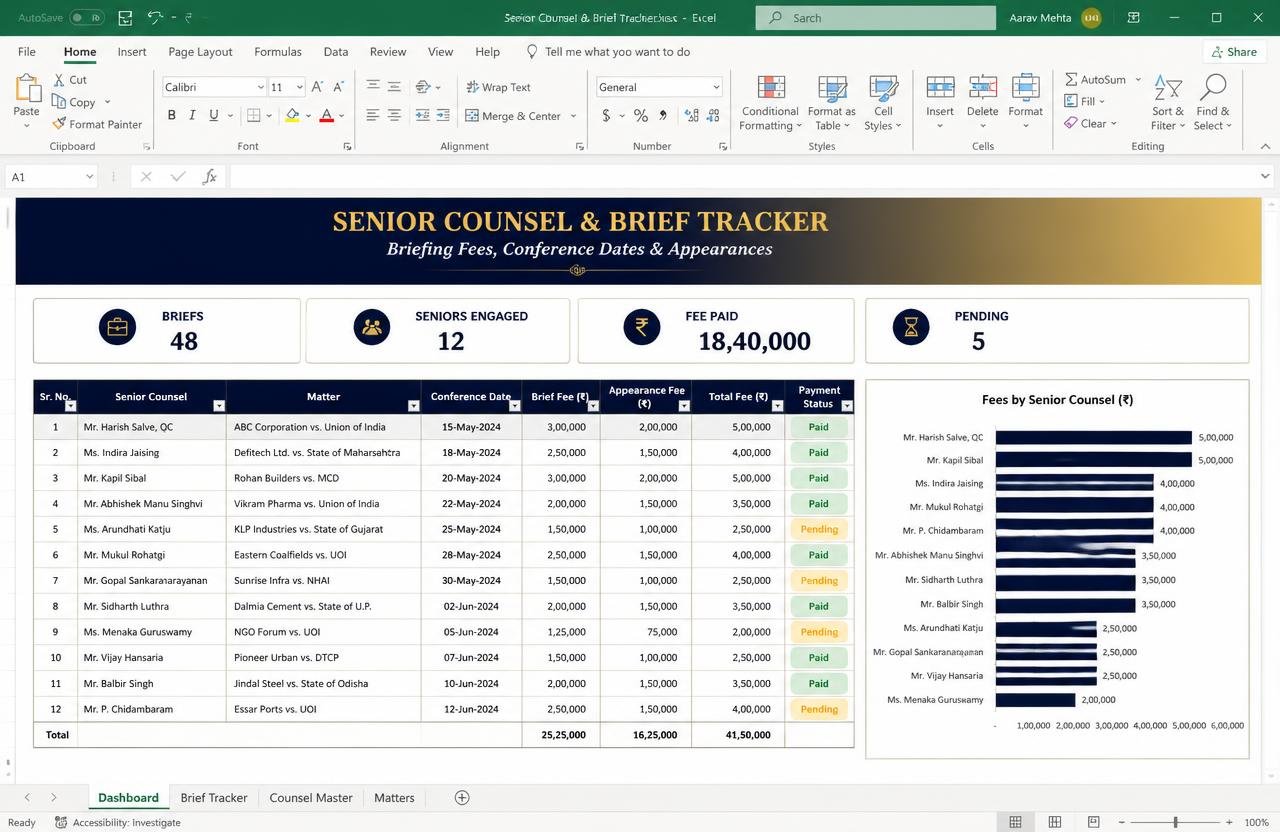Click the Format cells icon
This screenshot has height=832, width=1280.
[1025, 87]
